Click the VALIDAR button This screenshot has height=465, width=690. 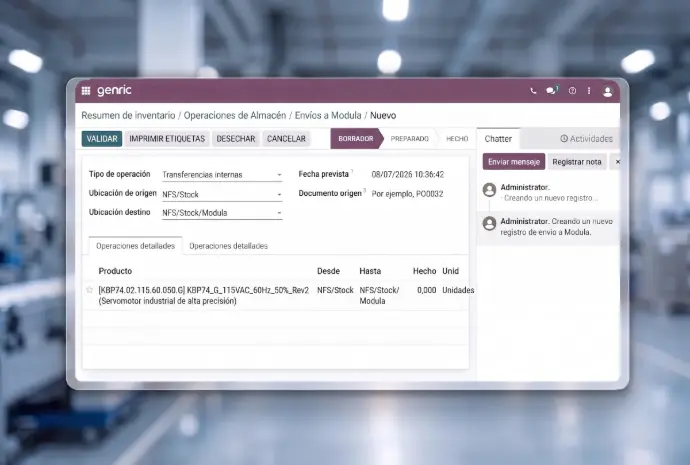pos(102,139)
